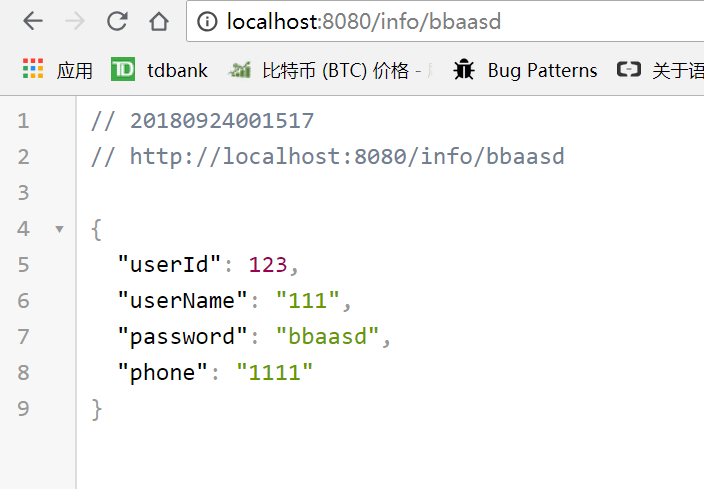The image size is (704, 489).
Task: Click the BTC price chart favicon
Action: 239,70
